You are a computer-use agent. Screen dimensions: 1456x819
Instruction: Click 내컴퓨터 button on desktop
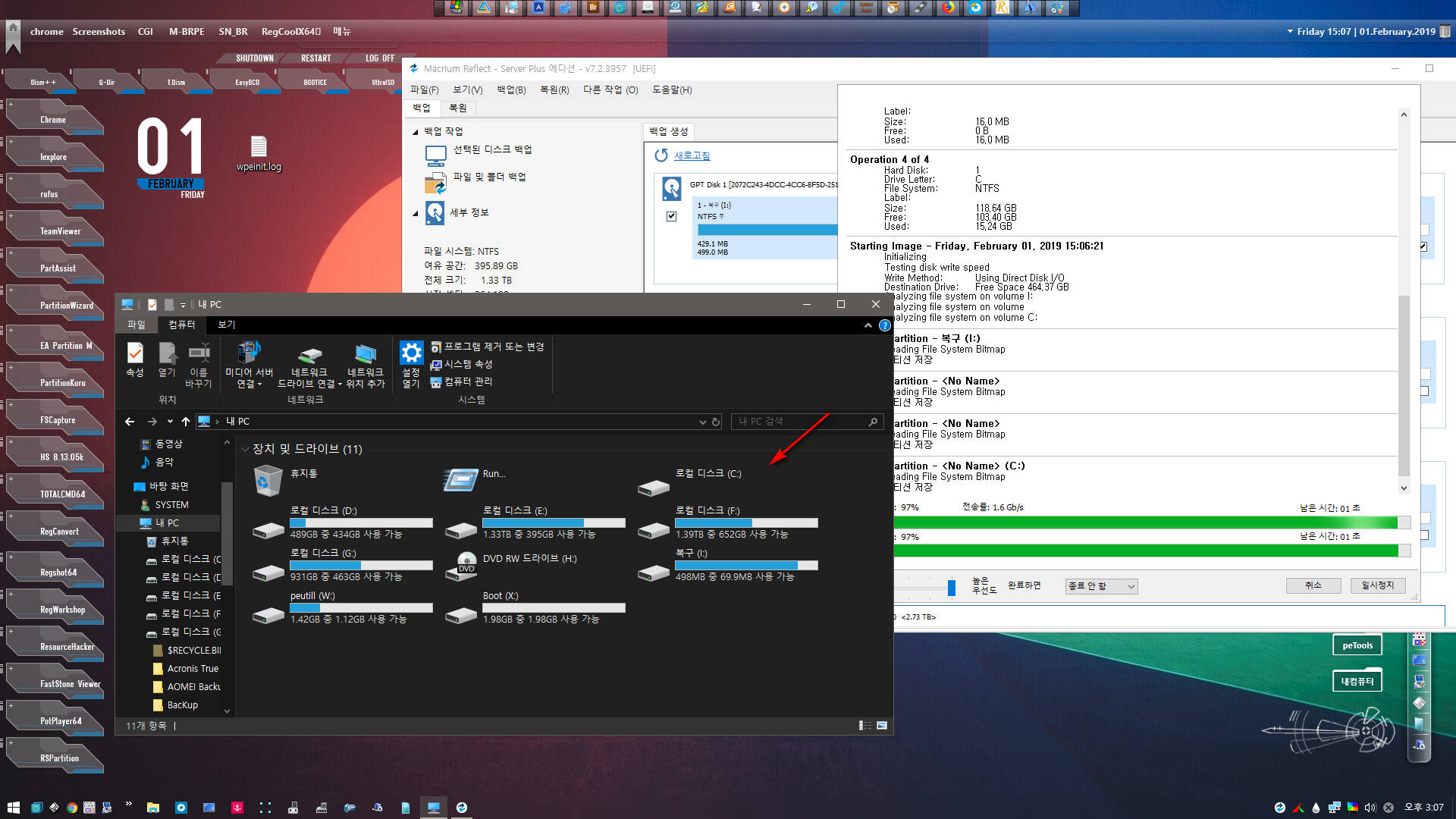coord(1357,682)
